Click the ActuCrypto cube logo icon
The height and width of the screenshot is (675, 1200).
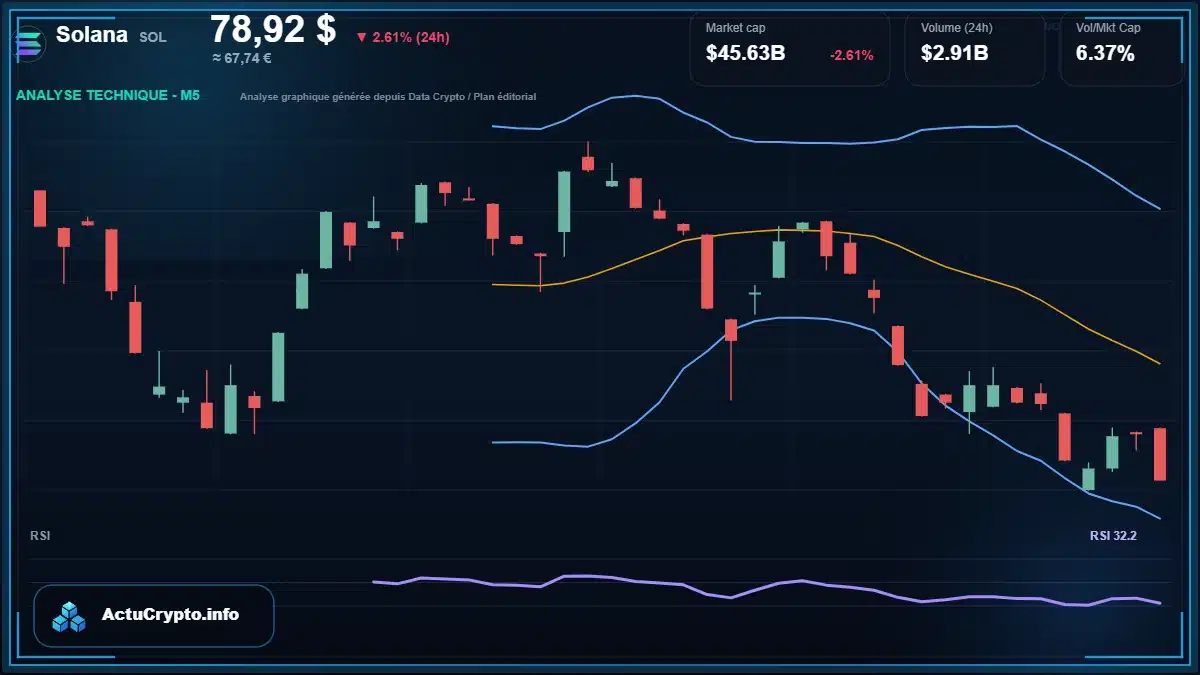pyautogui.click(x=70, y=616)
